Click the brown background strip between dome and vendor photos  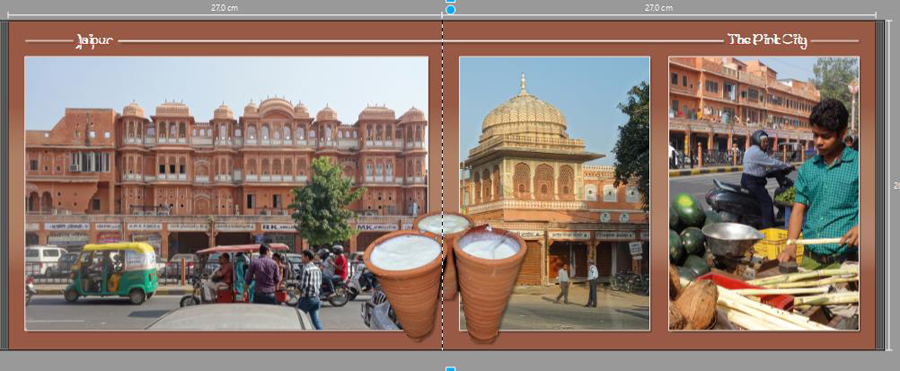click(x=659, y=193)
